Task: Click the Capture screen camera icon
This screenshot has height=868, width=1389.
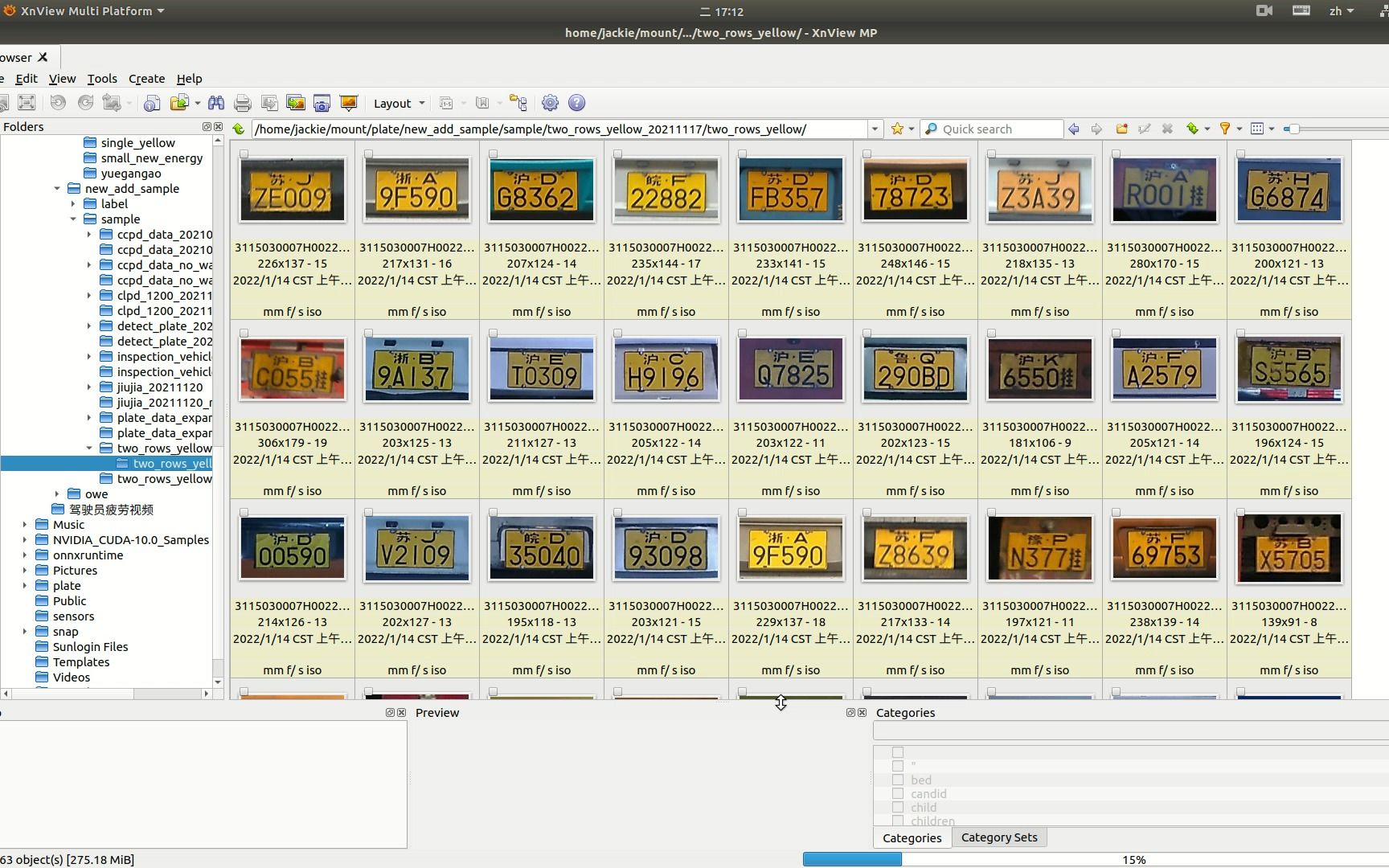Action: (322, 103)
